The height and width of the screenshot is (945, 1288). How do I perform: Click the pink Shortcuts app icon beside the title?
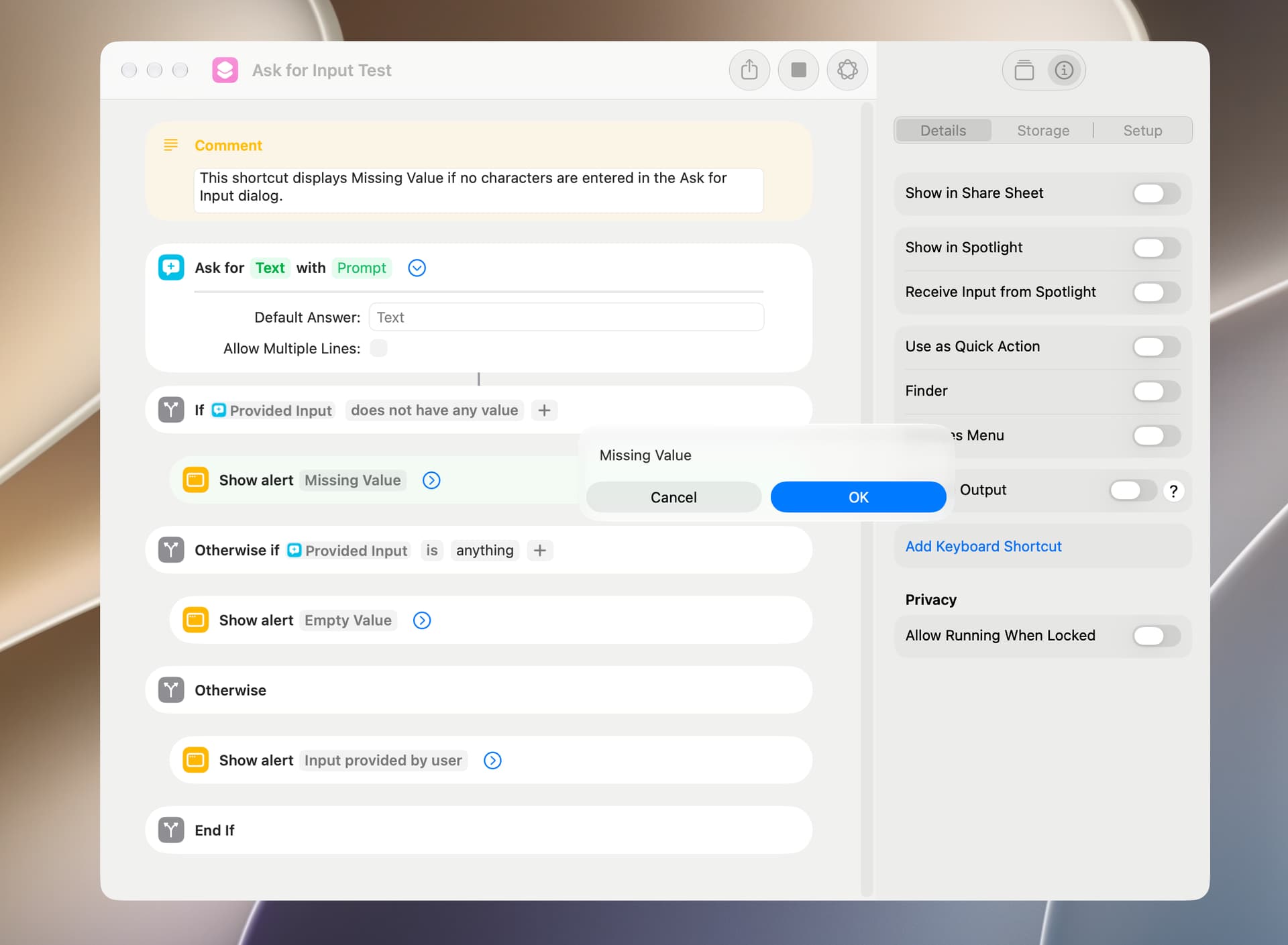225,70
